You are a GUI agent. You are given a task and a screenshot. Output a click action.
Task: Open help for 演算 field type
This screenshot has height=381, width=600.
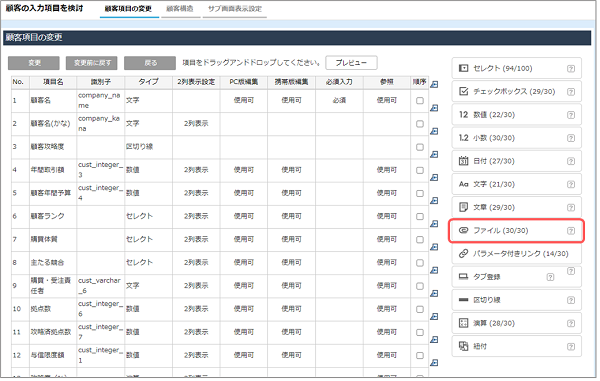pos(571,324)
